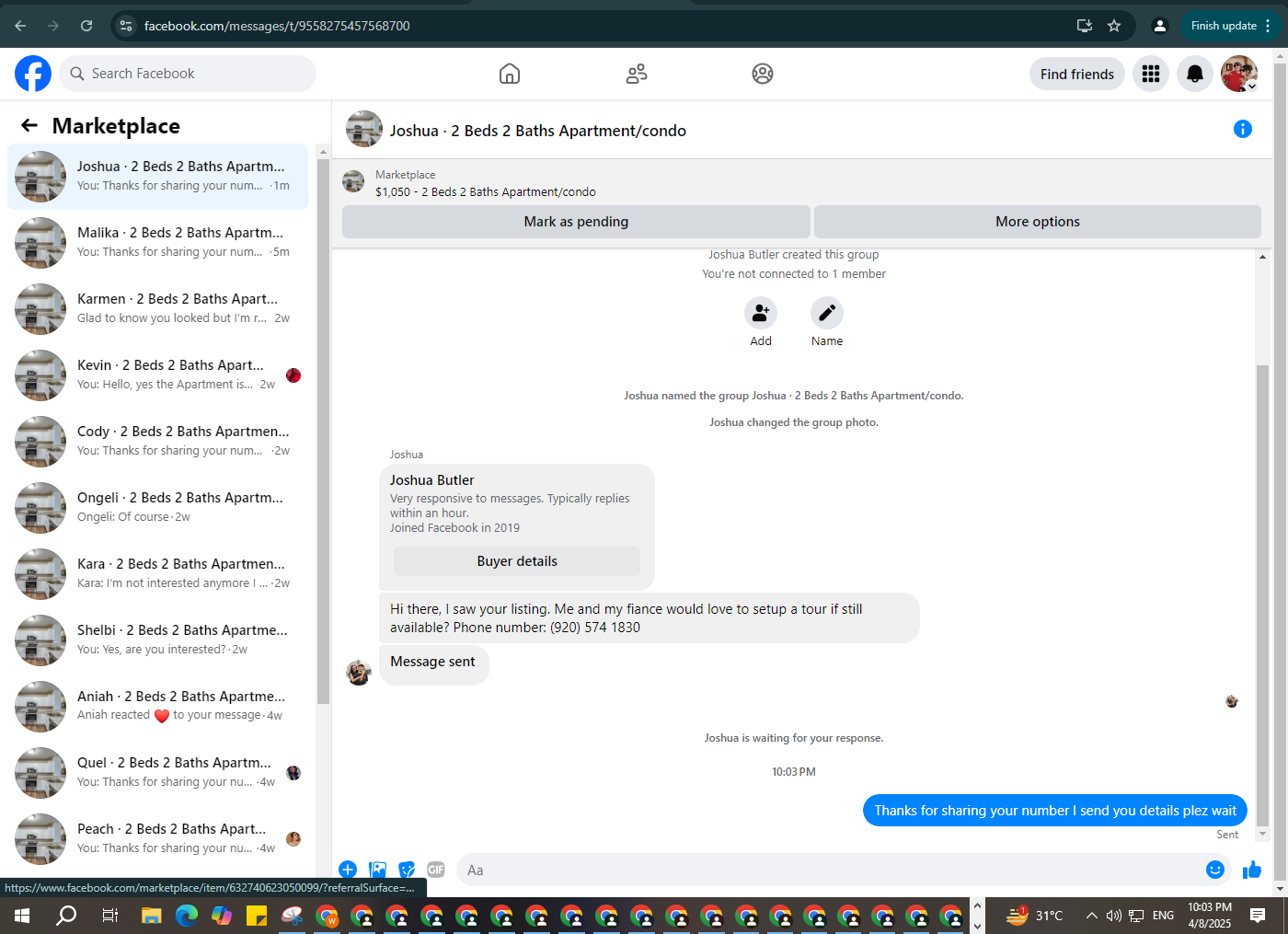Image resolution: width=1288 pixels, height=934 pixels.
Task: Open the Kara conversation
Action: tap(158, 574)
